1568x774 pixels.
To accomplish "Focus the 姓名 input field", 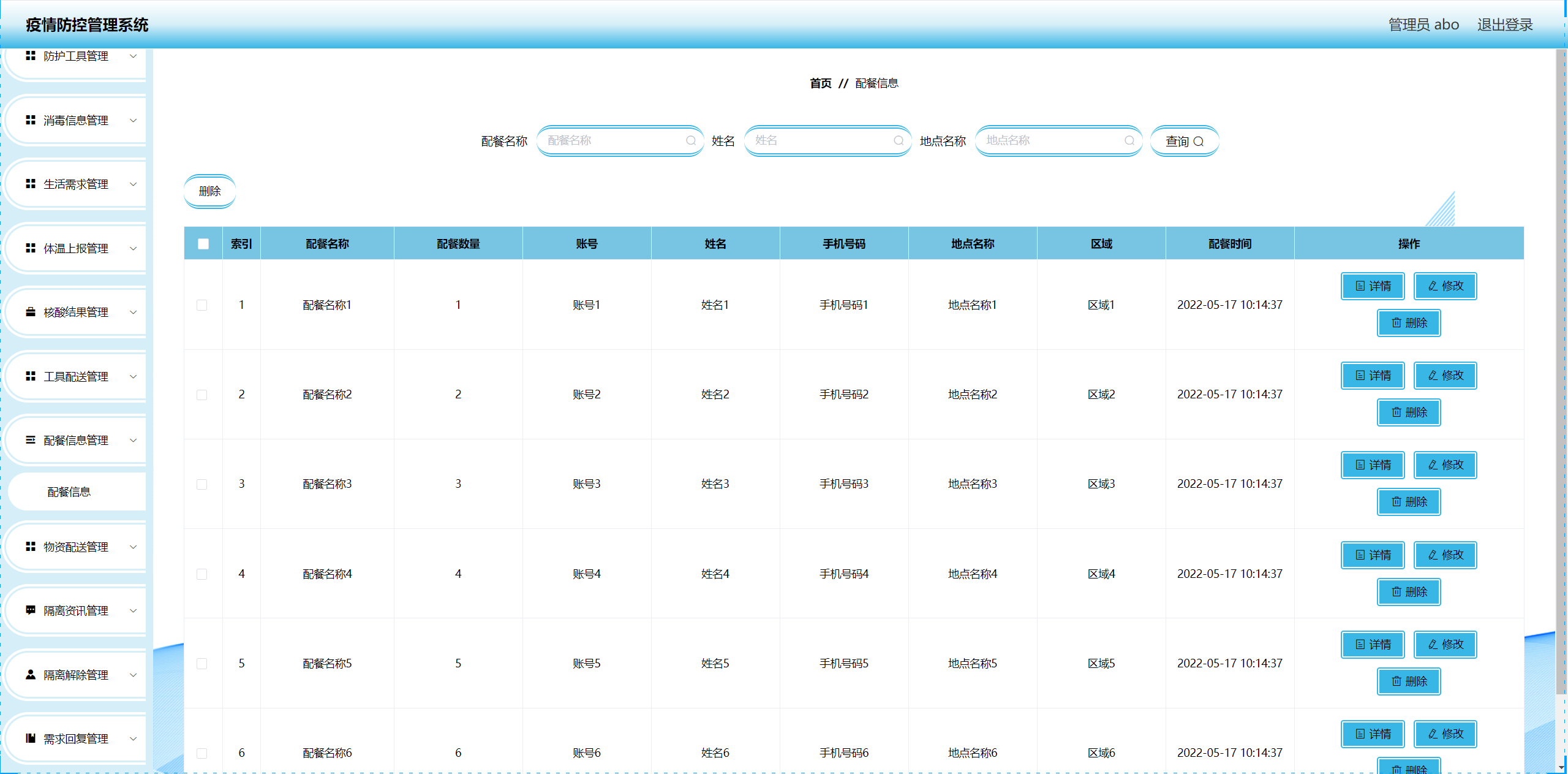I will [x=828, y=140].
